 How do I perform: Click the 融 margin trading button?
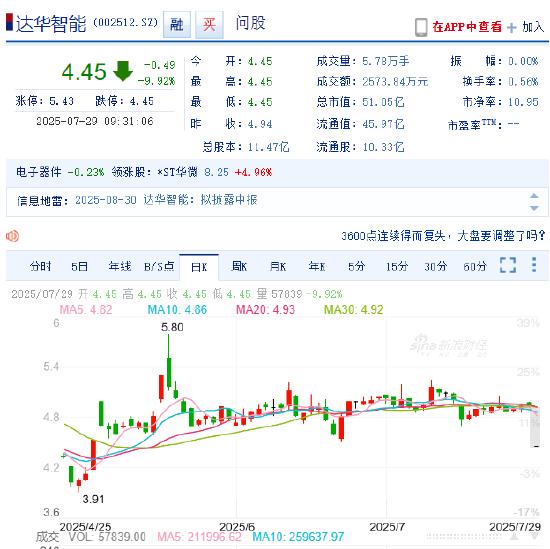tap(177, 24)
